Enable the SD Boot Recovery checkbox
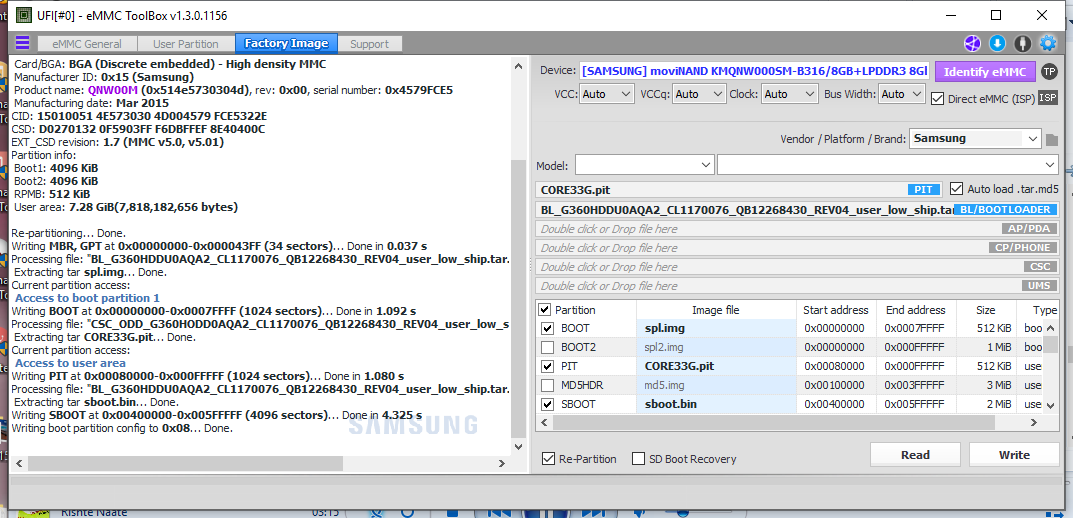This screenshot has width=1073, height=518. click(x=638, y=458)
